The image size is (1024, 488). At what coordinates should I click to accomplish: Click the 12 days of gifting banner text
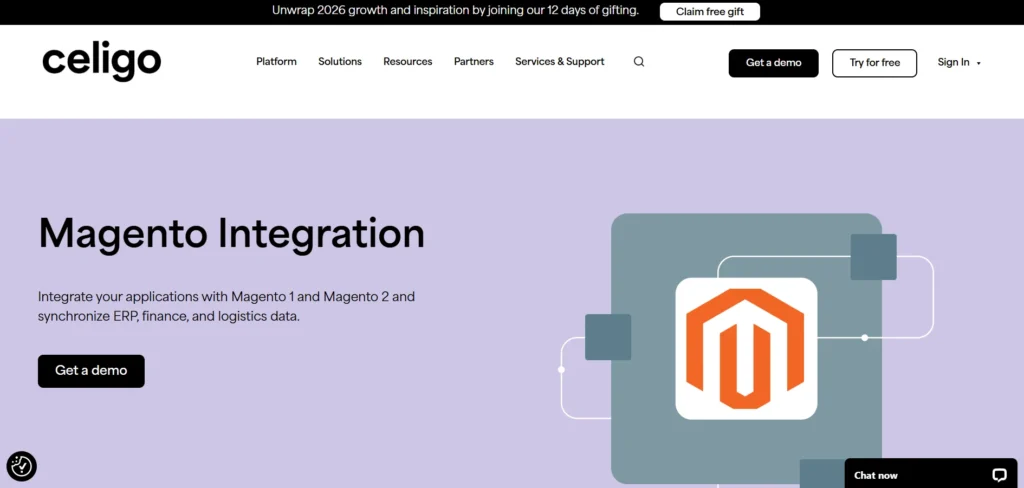pos(455,11)
